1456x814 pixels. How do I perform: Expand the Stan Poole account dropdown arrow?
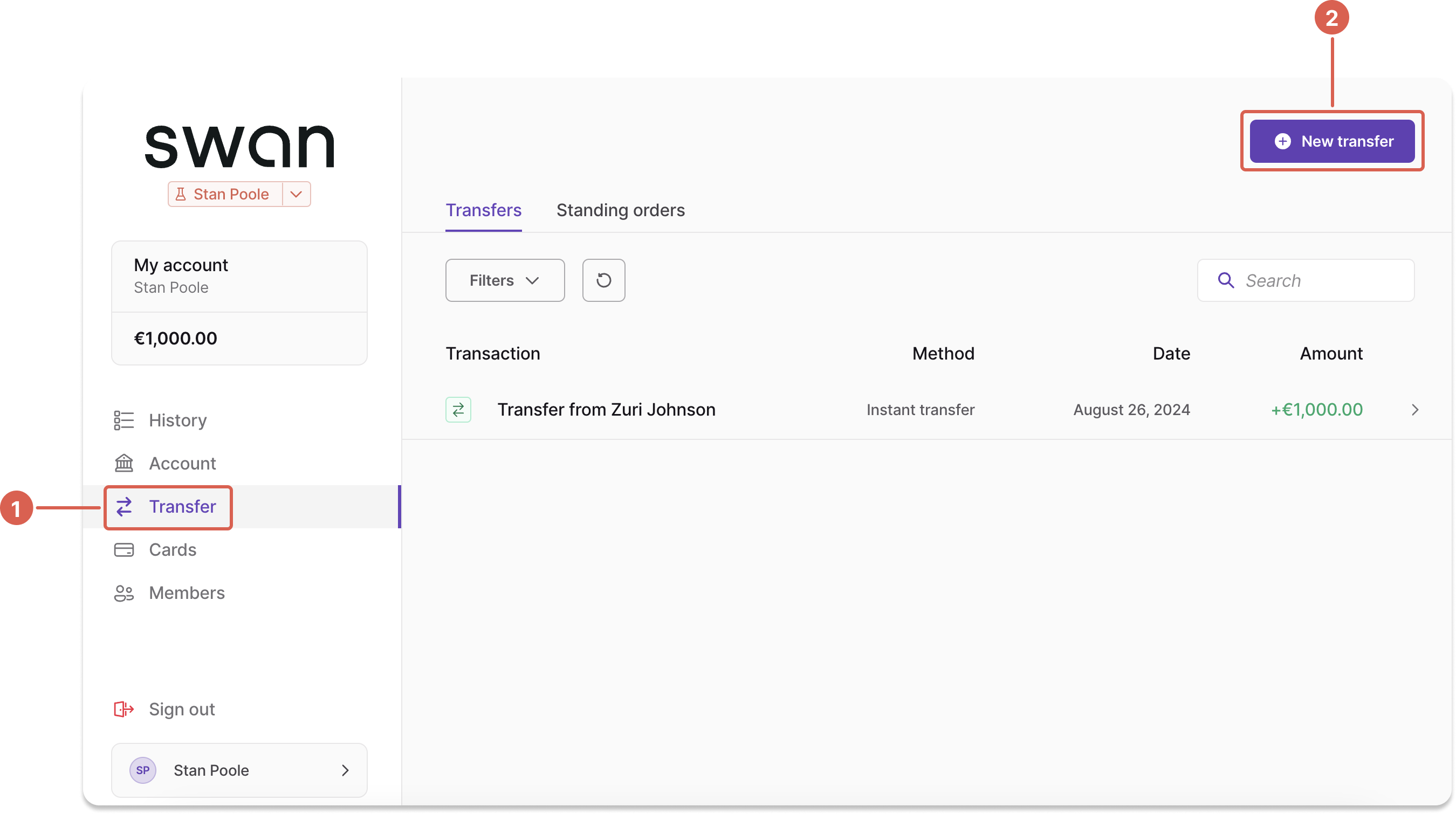point(296,194)
